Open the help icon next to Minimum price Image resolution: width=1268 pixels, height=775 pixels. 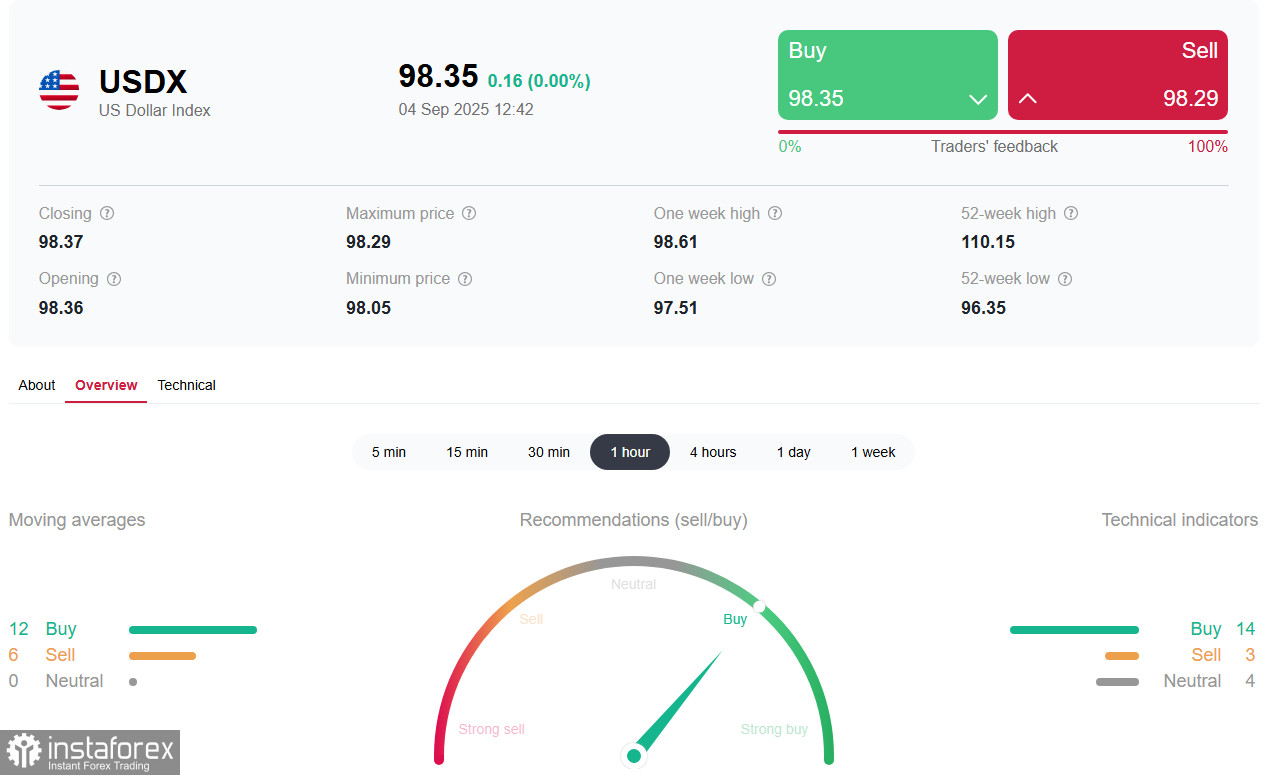pos(465,279)
